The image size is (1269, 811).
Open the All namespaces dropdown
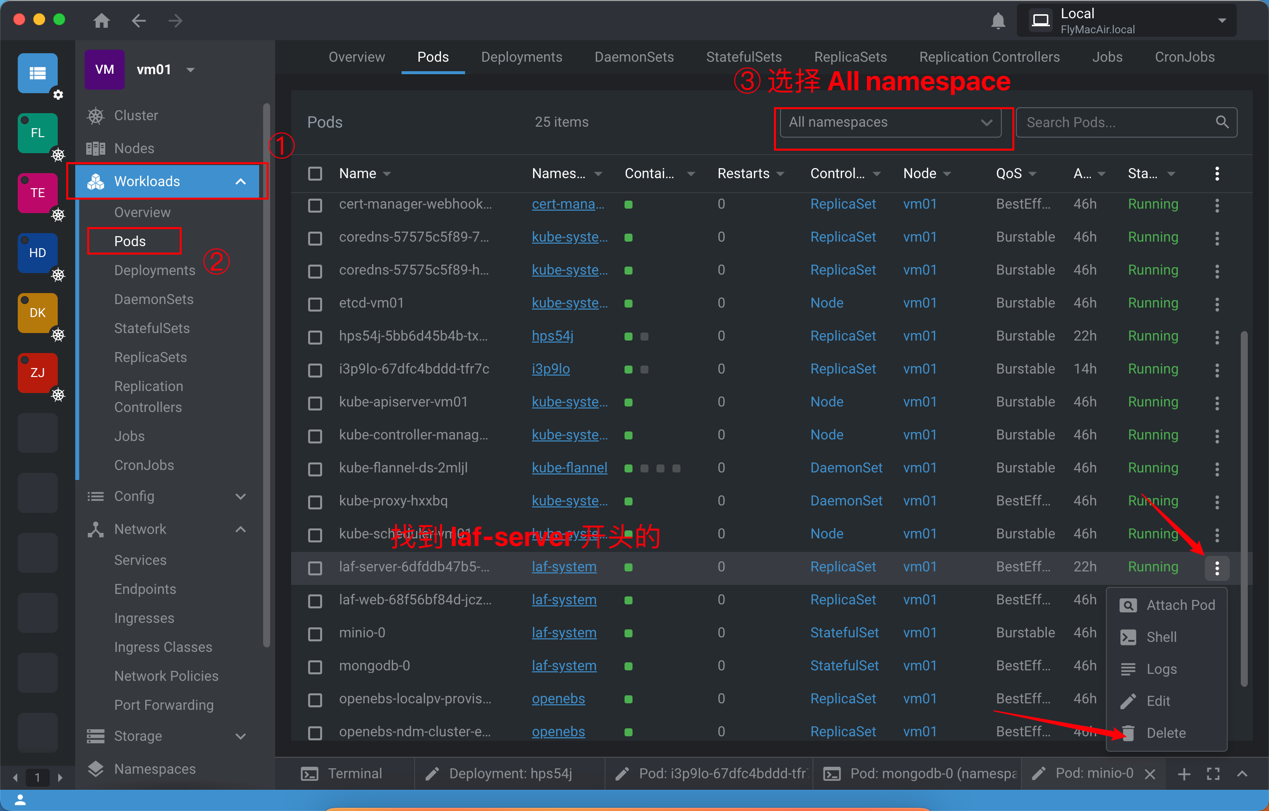pos(889,123)
